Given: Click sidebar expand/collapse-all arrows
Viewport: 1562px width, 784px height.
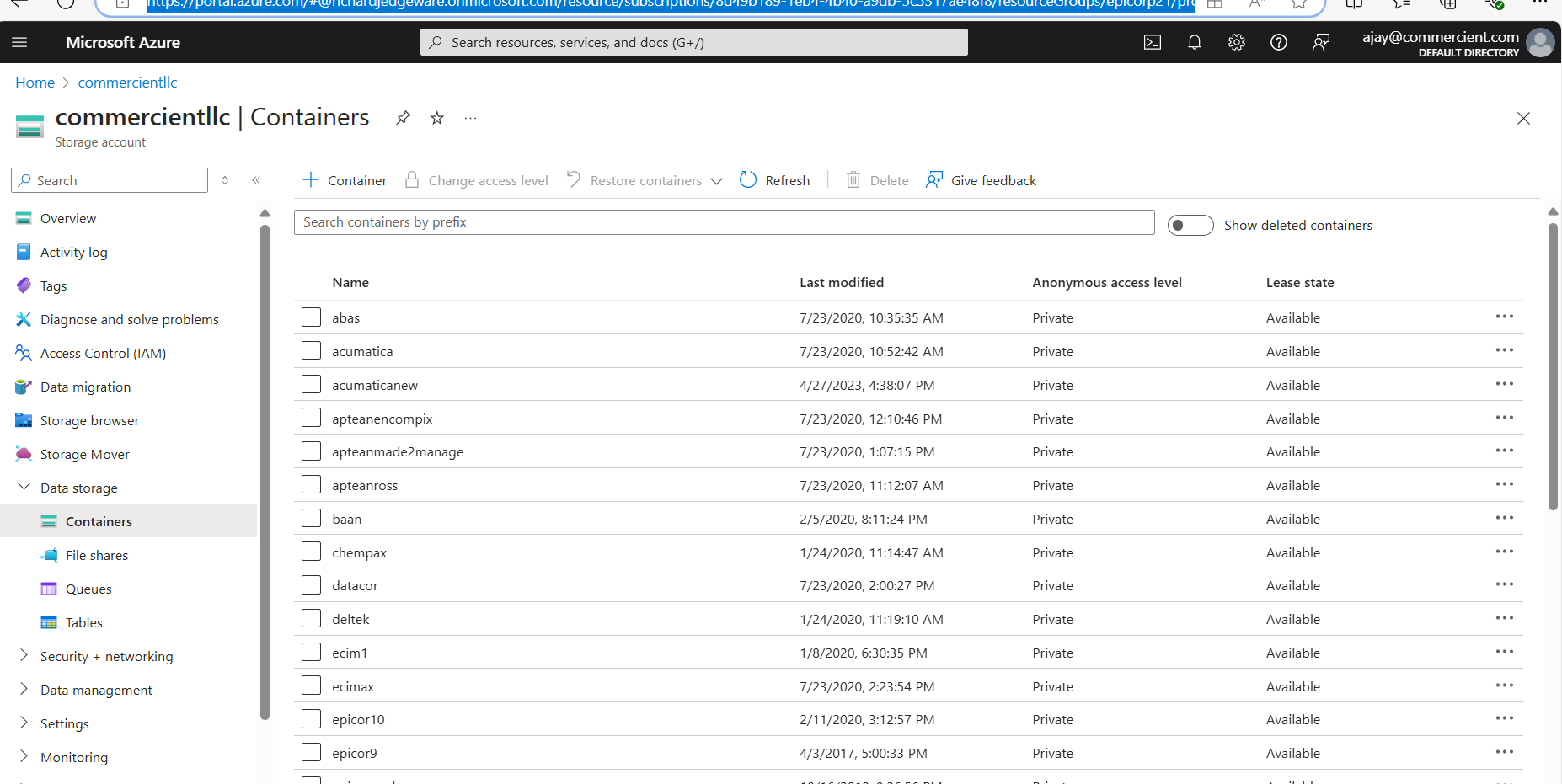Looking at the screenshot, I should (x=225, y=180).
